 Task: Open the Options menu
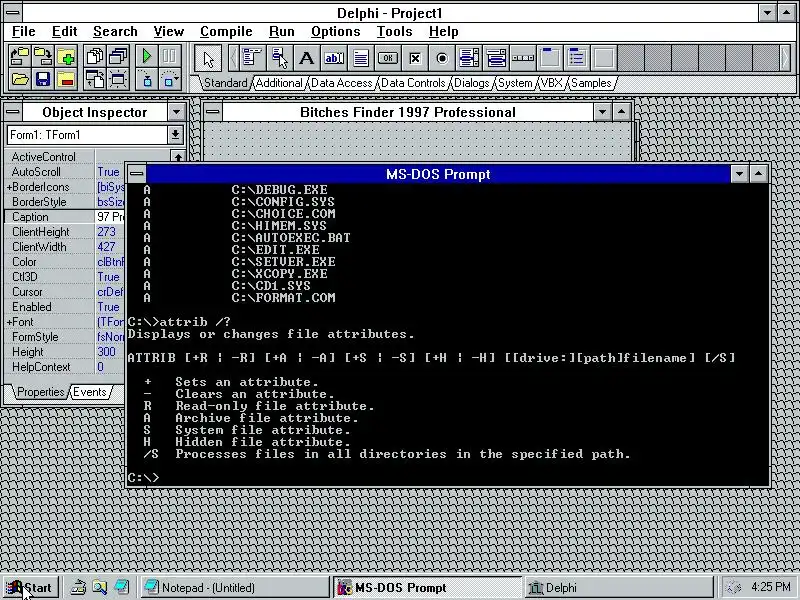[x=336, y=32]
